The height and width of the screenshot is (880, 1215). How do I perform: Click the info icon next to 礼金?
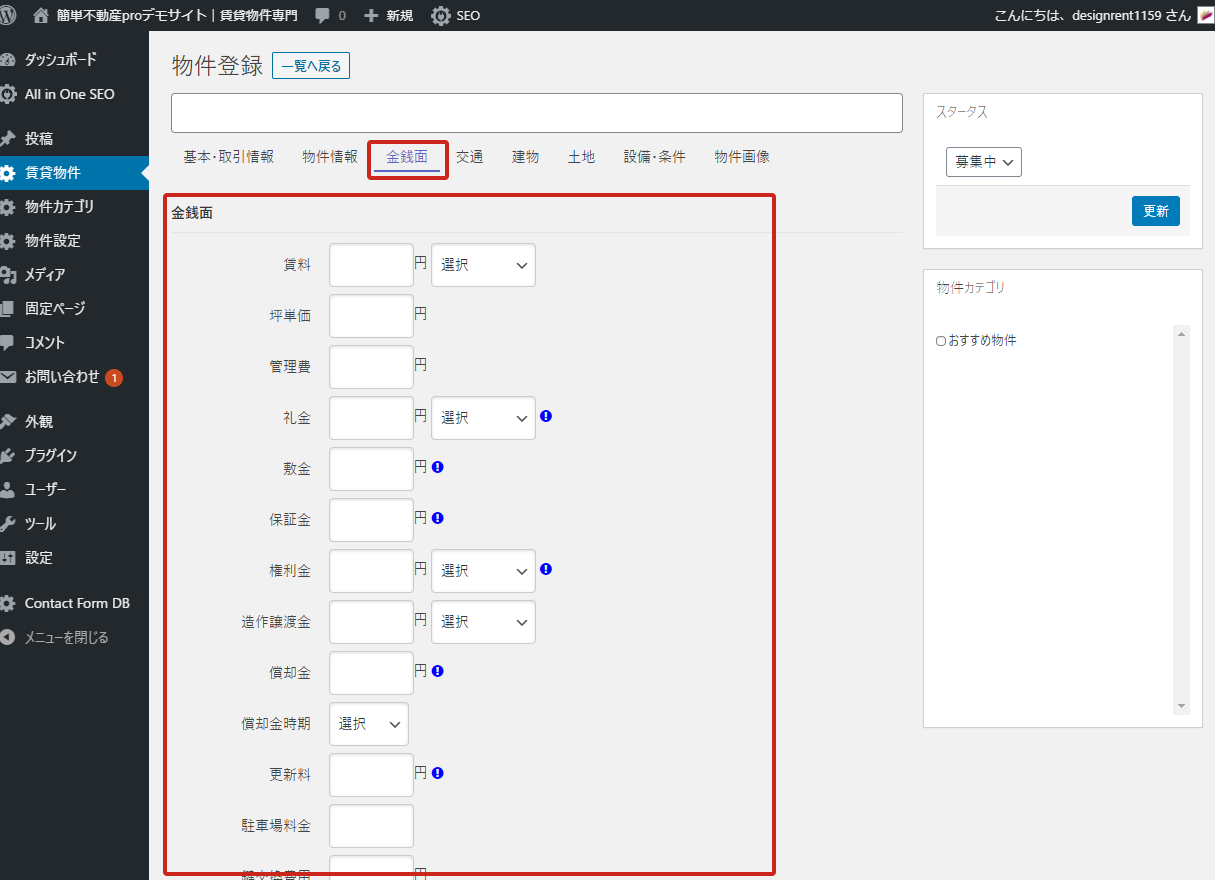pos(546,416)
